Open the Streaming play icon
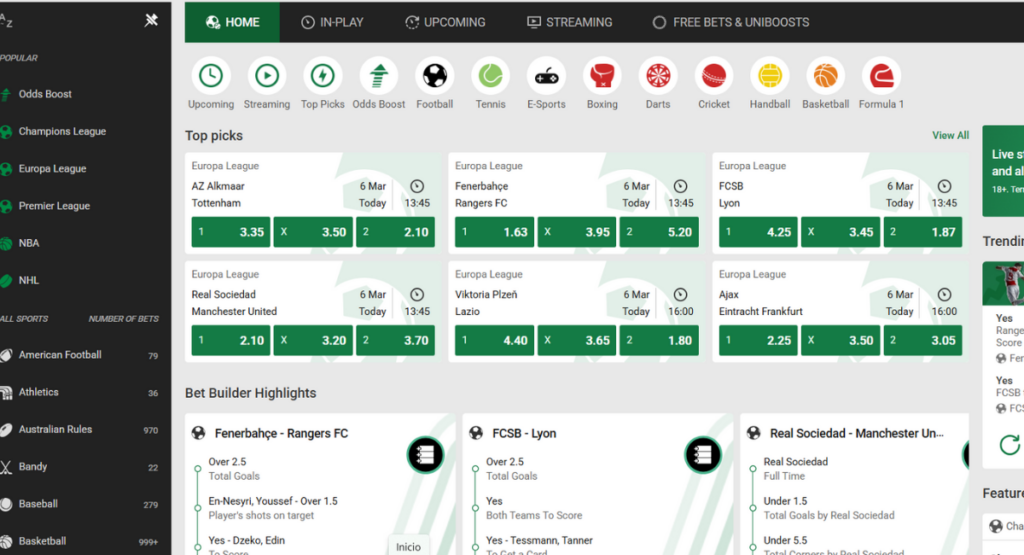Image resolution: width=1024 pixels, height=555 pixels. pos(266,76)
